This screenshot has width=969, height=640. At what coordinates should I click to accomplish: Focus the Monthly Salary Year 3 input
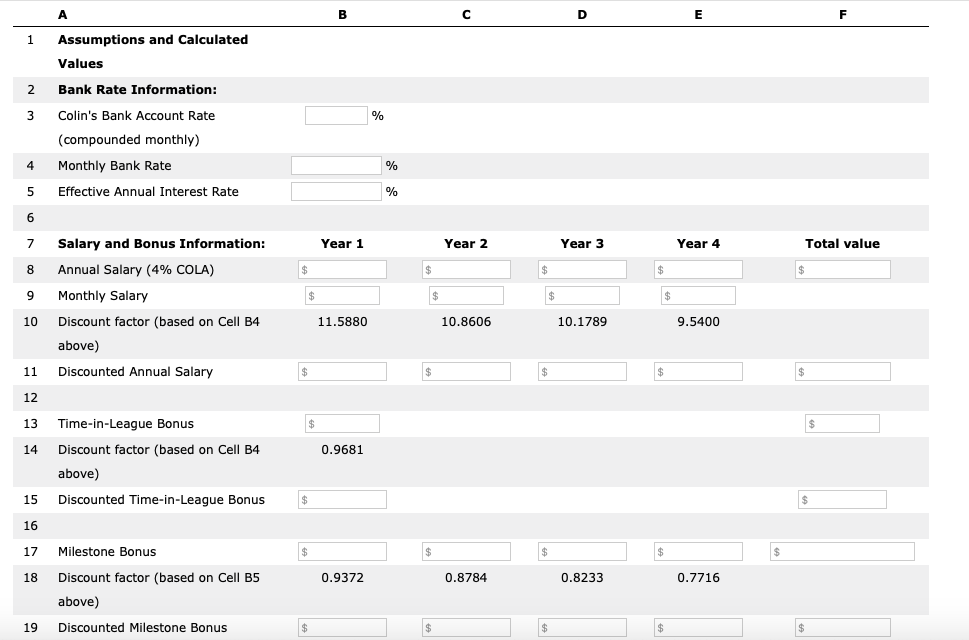click(582, 295)
